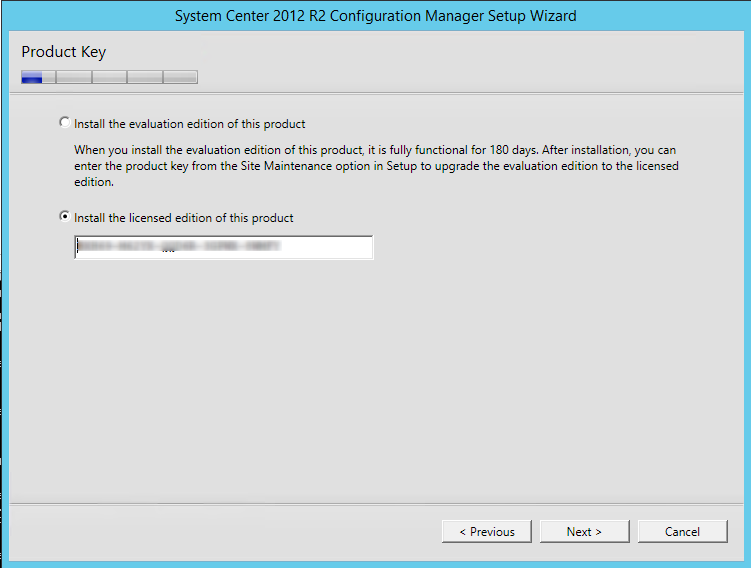
Task: Cancel the setup wizard
Action: 683,532
